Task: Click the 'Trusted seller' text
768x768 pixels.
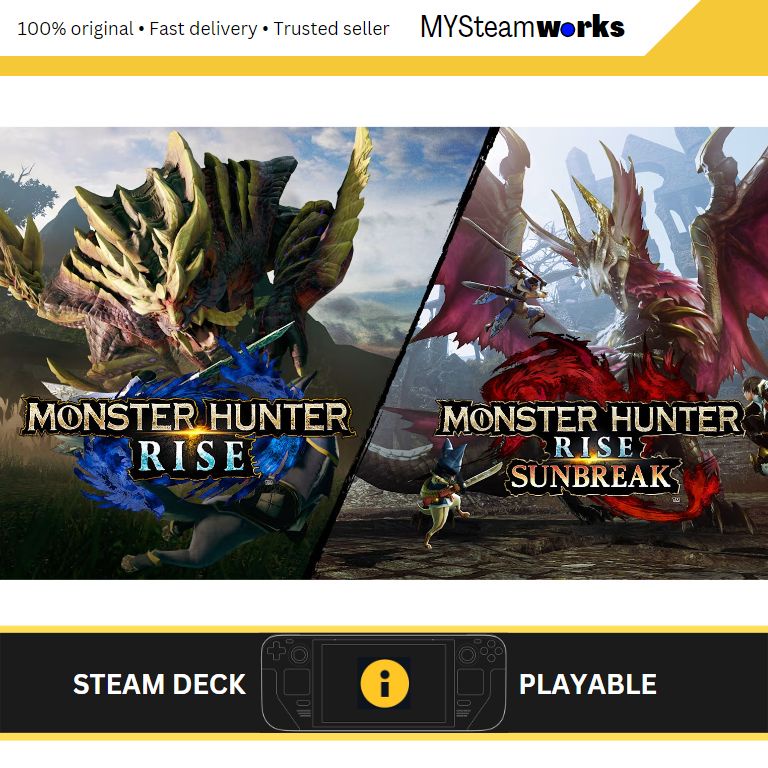Action: [331, 28]
